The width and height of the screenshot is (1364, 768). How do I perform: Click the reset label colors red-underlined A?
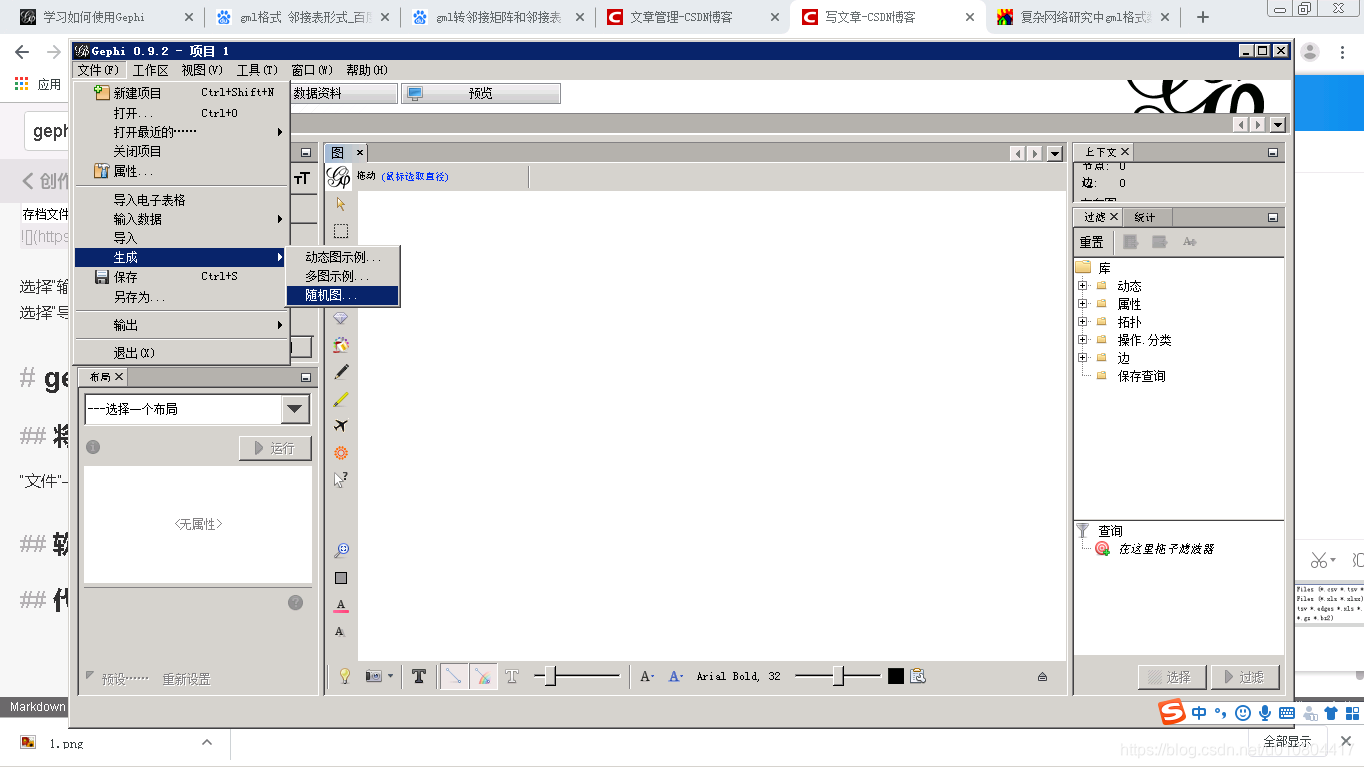click(341, 605)
